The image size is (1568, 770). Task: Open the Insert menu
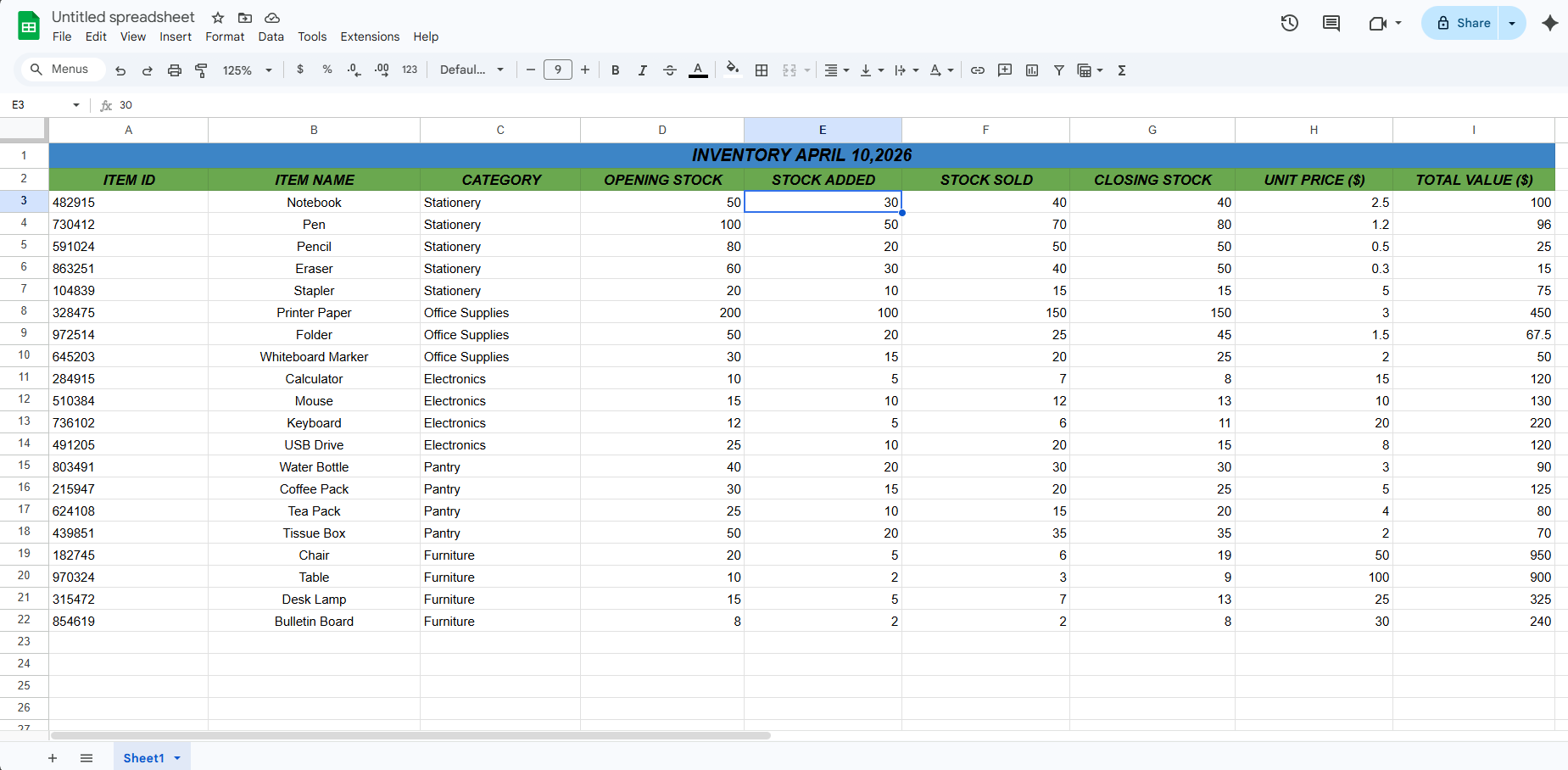[x=176, y=36]
